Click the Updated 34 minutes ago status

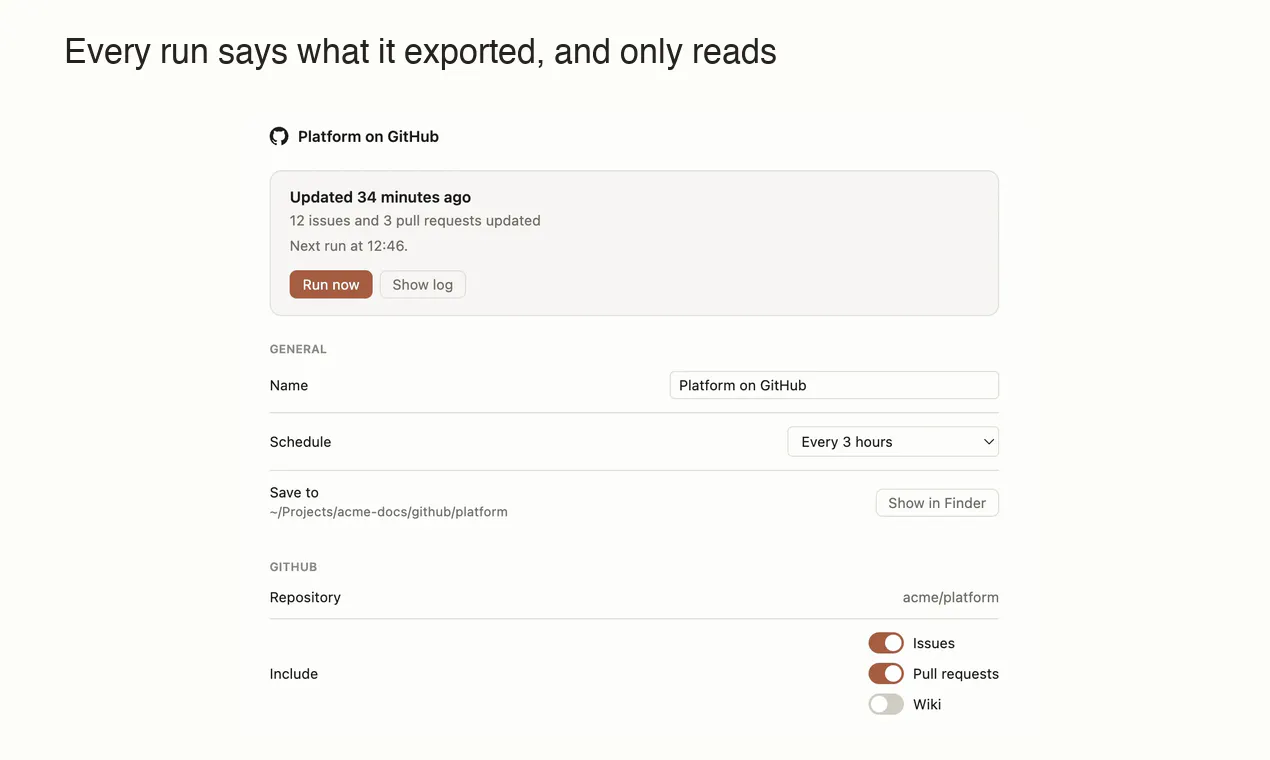click(380, 197)
